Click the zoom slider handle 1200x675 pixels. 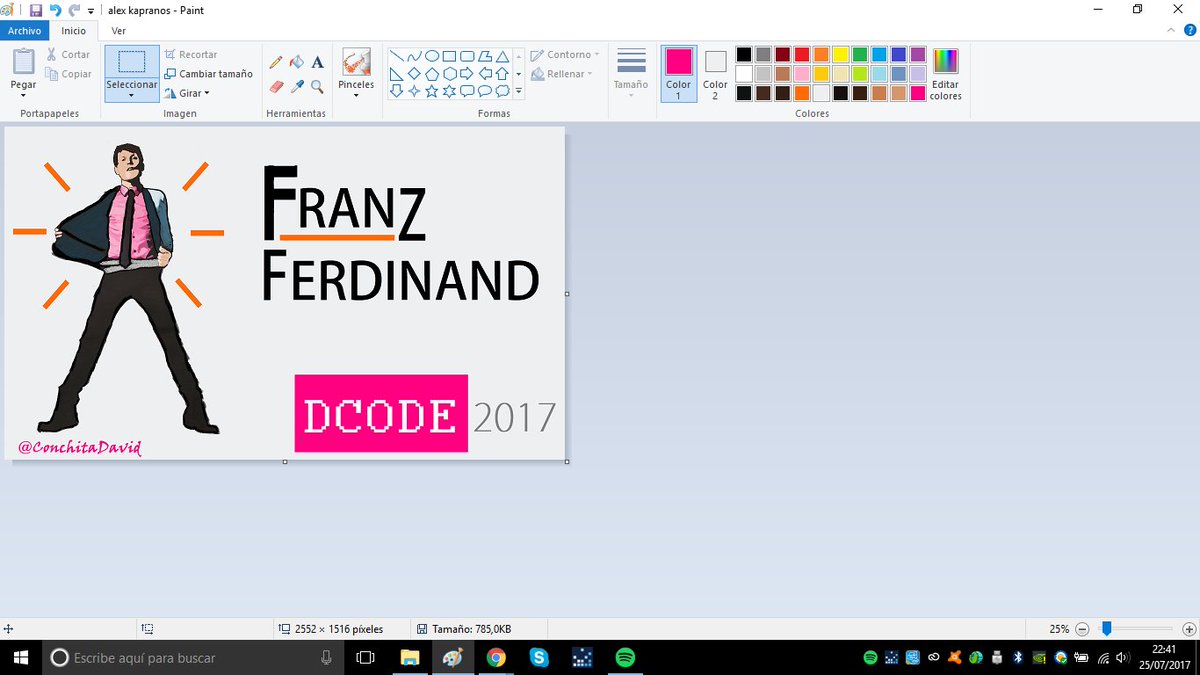pos(1106,629)
